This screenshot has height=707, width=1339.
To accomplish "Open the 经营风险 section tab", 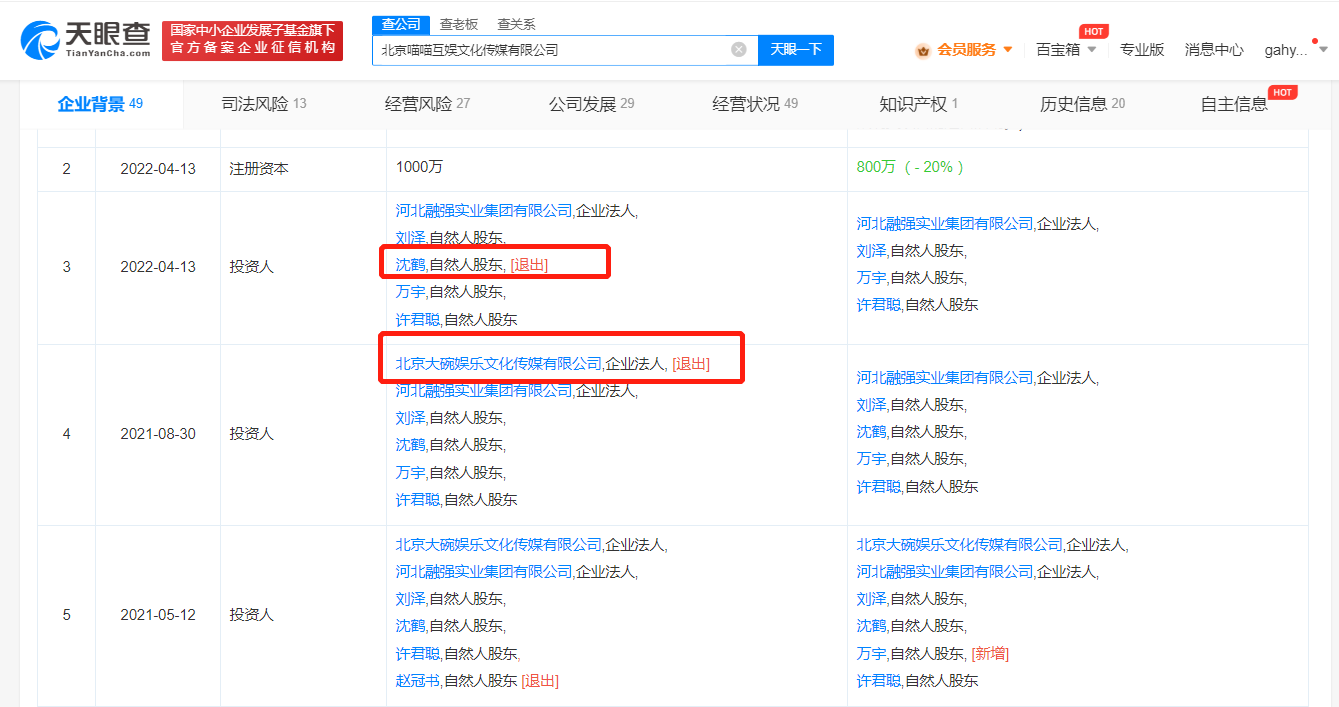I will 427,104.
